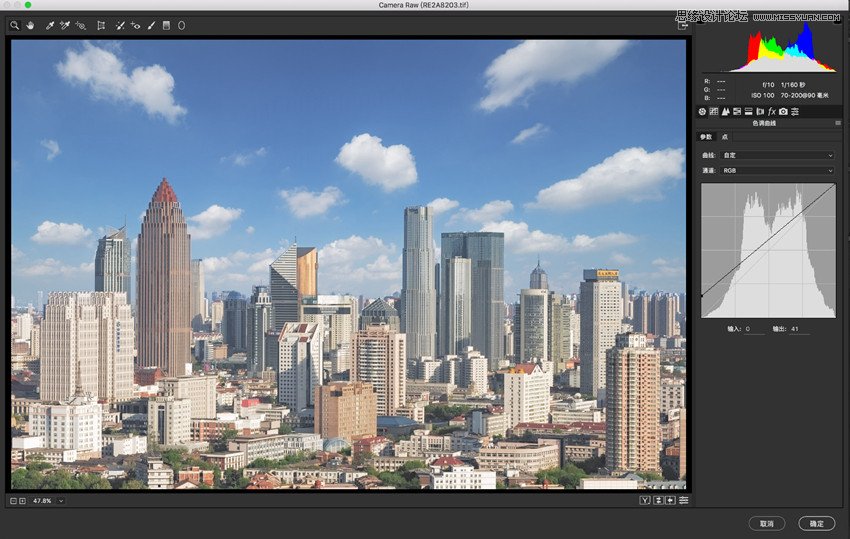Select the Graduated Filter tool
The height and width of the screenshot is (539, 850).
tap(166, 25)
